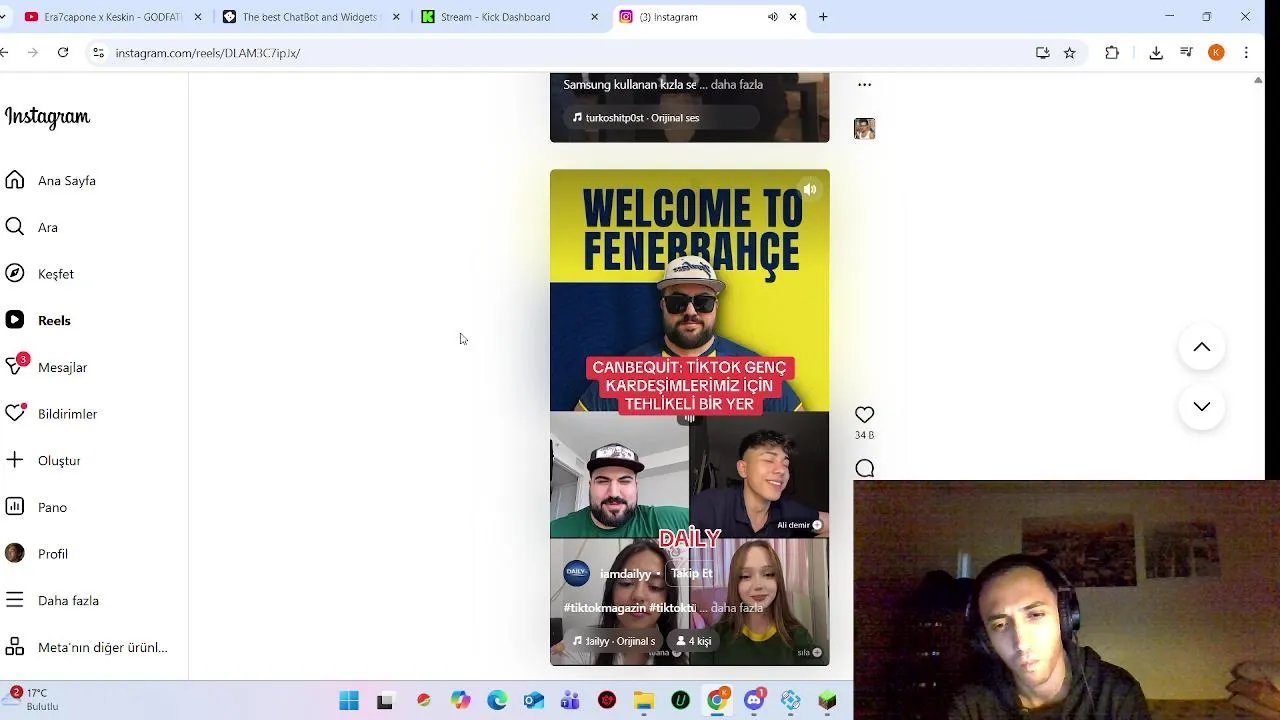Switch to Stream - Kick Dashboard tab
This screenshot has width=1280, height=720.
pyautogui.click(x=495, y=17)
